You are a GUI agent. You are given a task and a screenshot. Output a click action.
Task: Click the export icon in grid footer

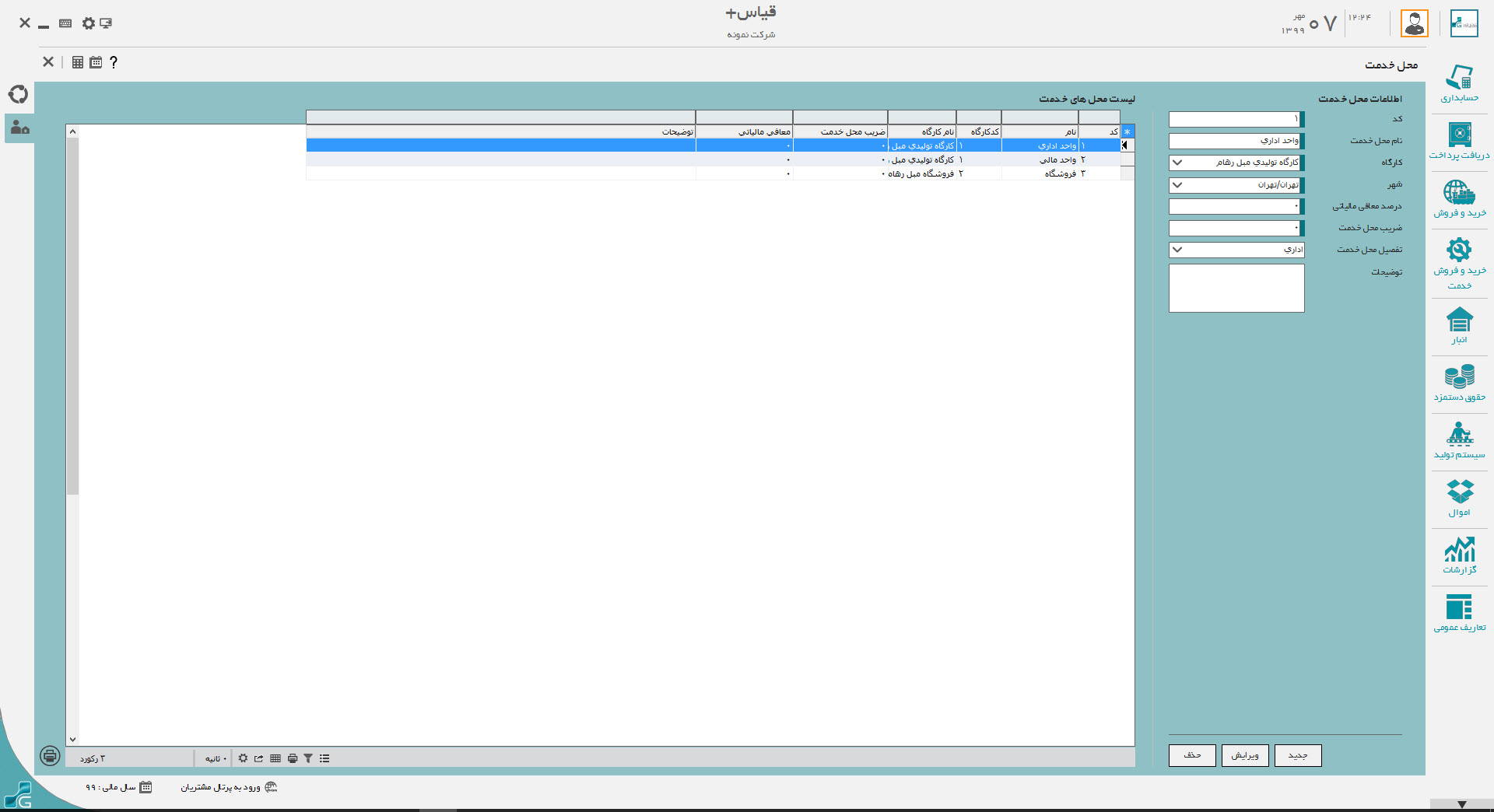coord(259,758)
